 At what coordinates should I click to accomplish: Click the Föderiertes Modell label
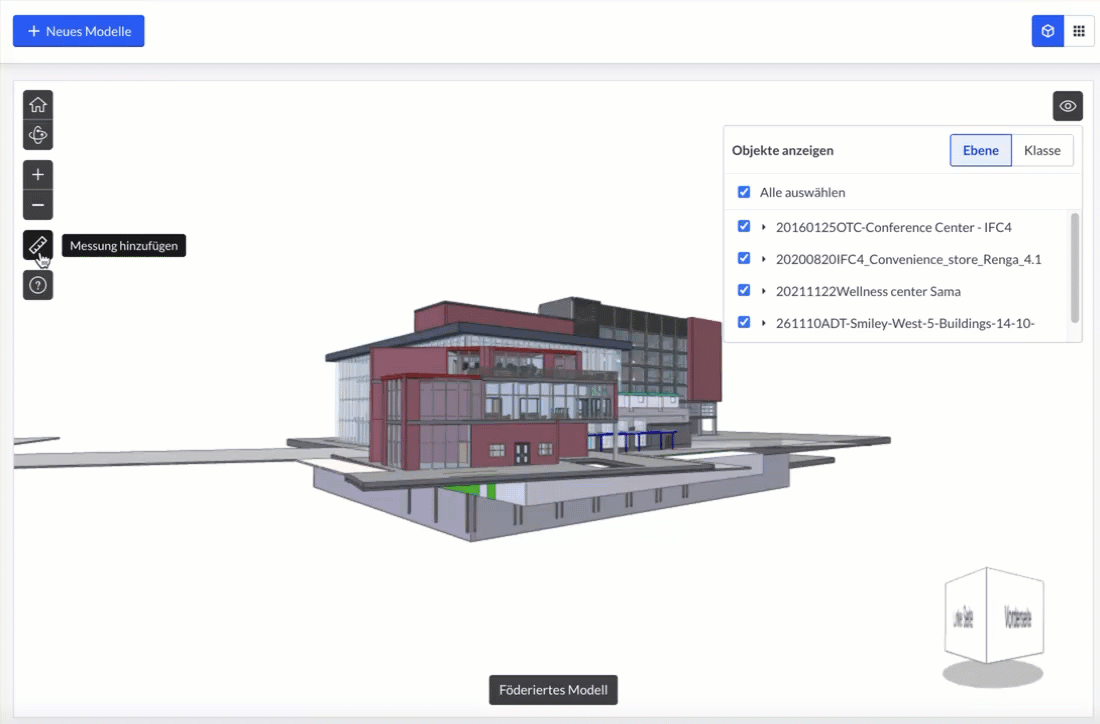point(554,690)
